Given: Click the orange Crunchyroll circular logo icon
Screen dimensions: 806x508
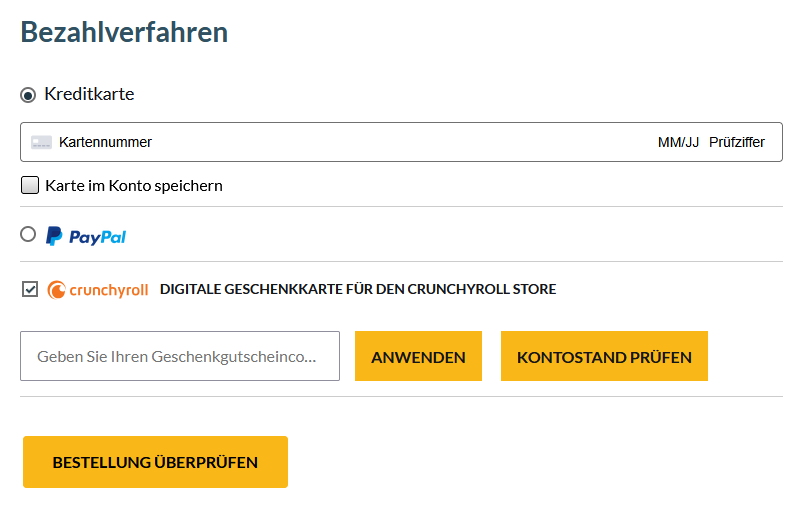Looking at the screenshot, I should pyautogui.click(x=57, y=290).
